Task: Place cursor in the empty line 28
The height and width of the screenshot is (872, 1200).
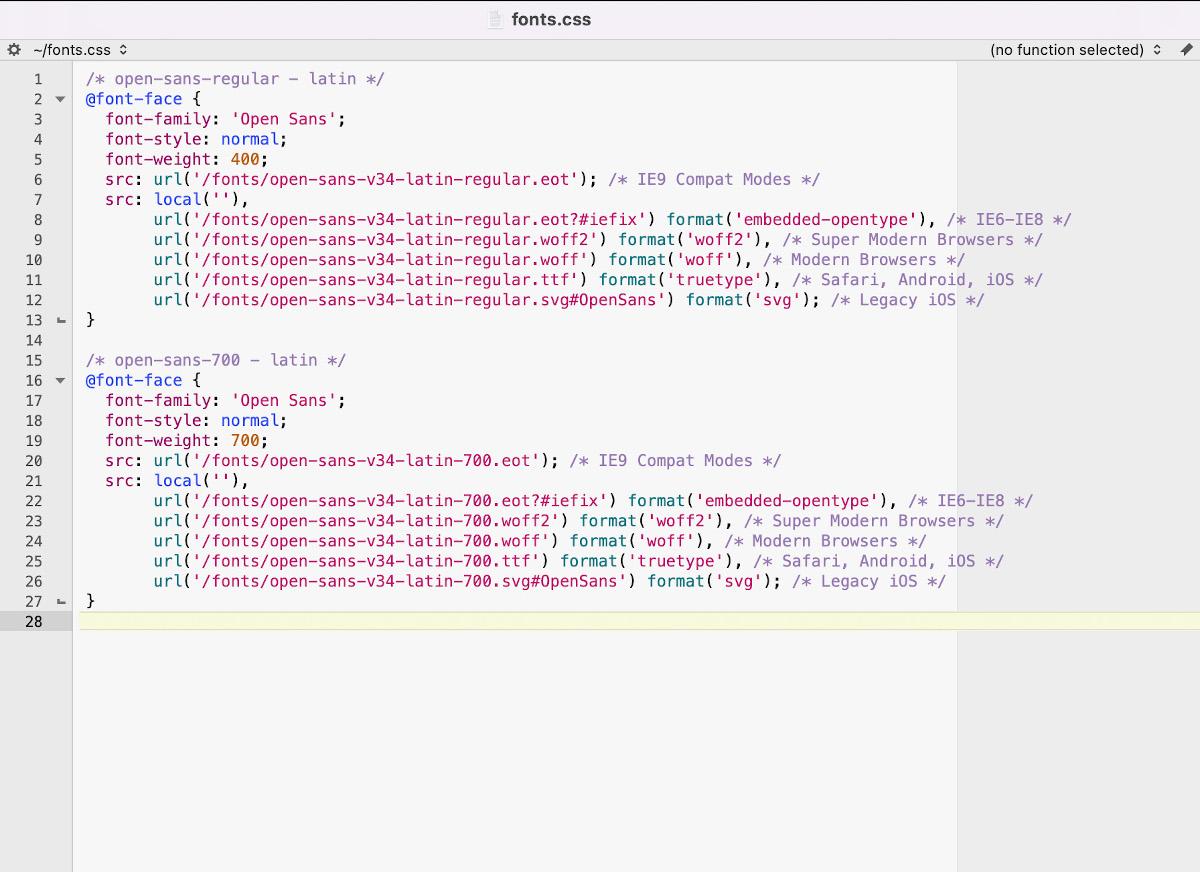Action: pos(500,621)
